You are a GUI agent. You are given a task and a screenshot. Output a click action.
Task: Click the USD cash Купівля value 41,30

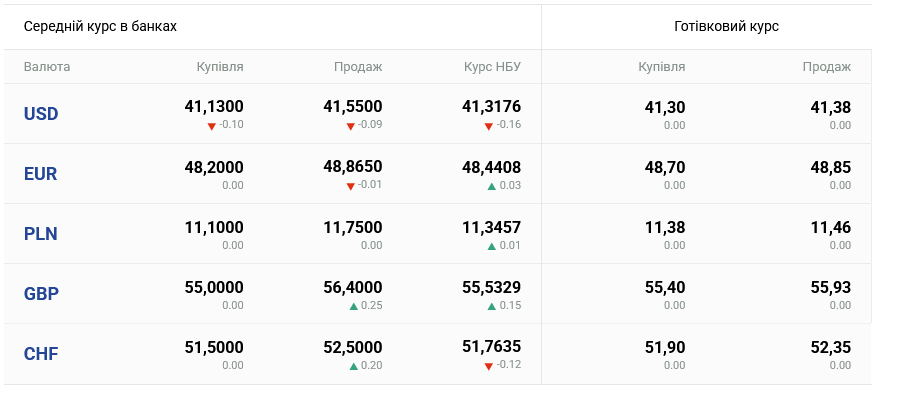[665, 107]
